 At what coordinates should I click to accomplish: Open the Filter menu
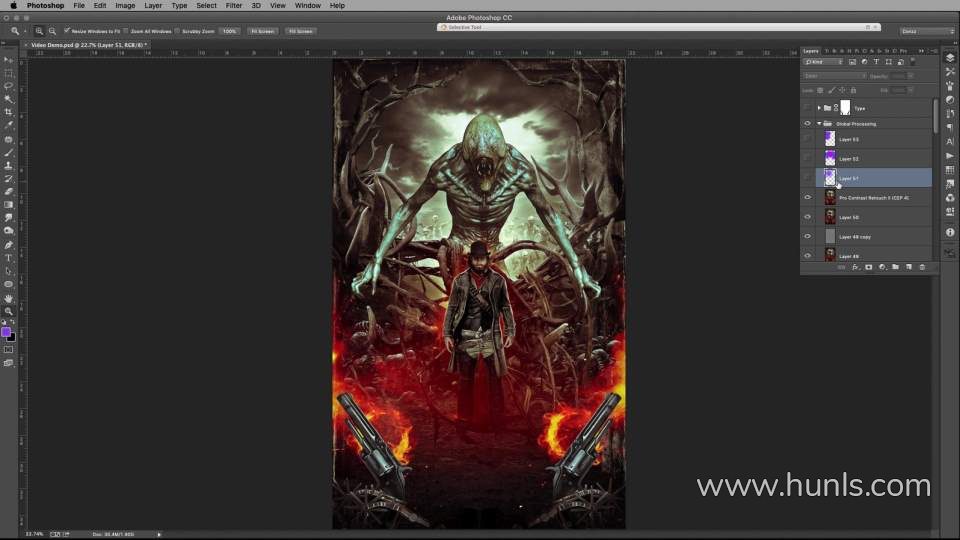coord(234,6)
